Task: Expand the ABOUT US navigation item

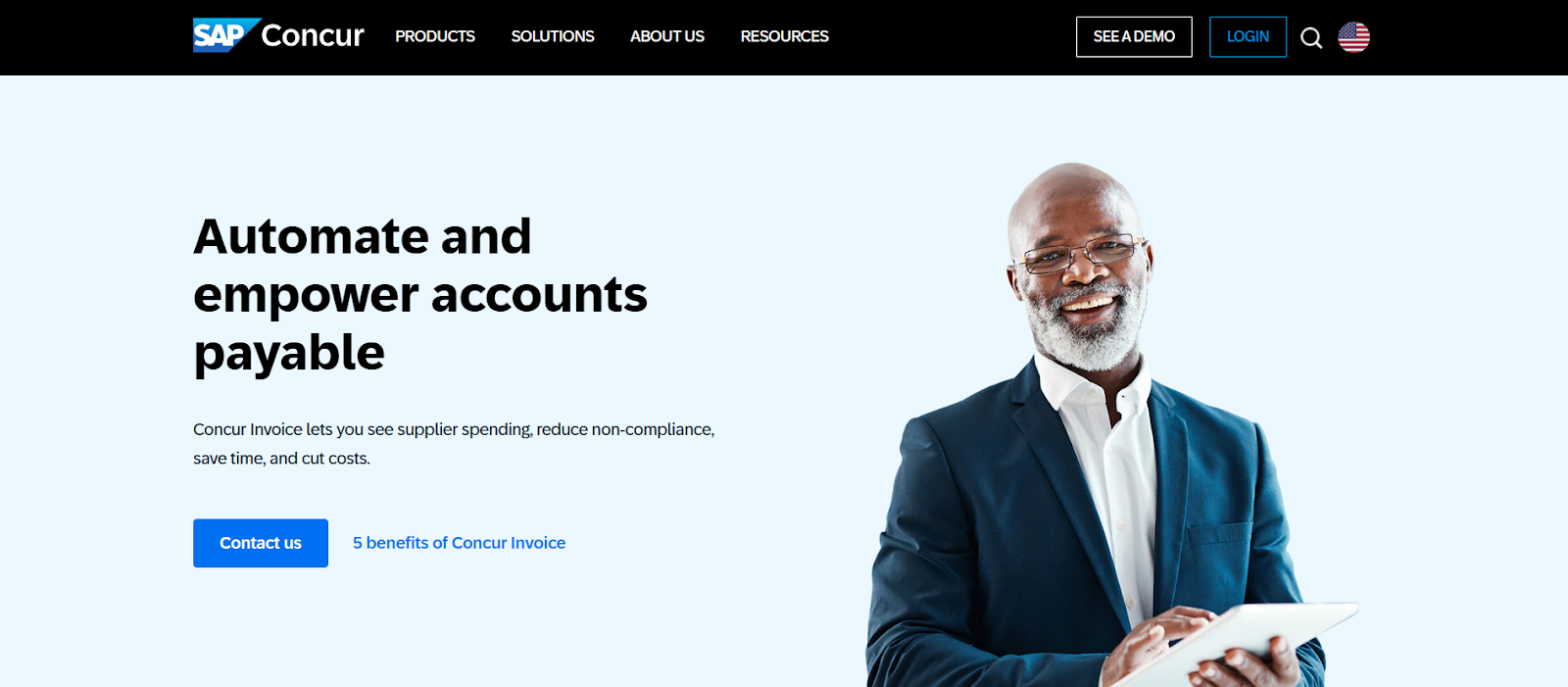Action: 667,36
